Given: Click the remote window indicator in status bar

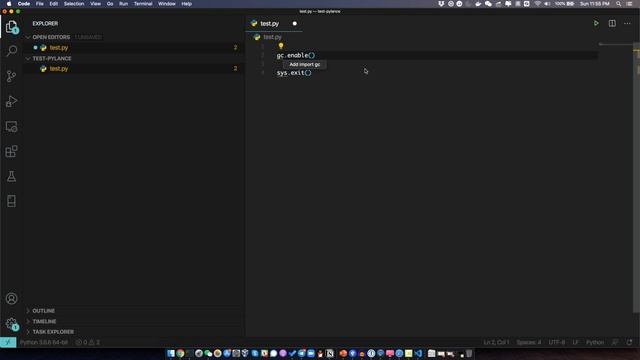Looking at the screenshot, I should pos(8,342).
